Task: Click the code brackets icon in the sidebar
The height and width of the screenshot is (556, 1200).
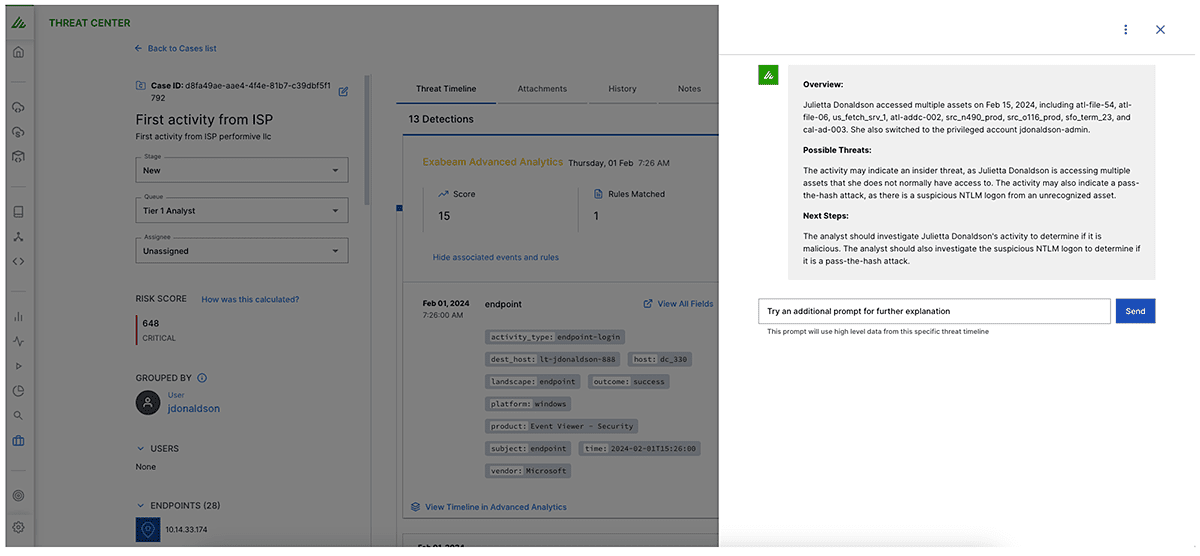Action: [x=18, y=262]
